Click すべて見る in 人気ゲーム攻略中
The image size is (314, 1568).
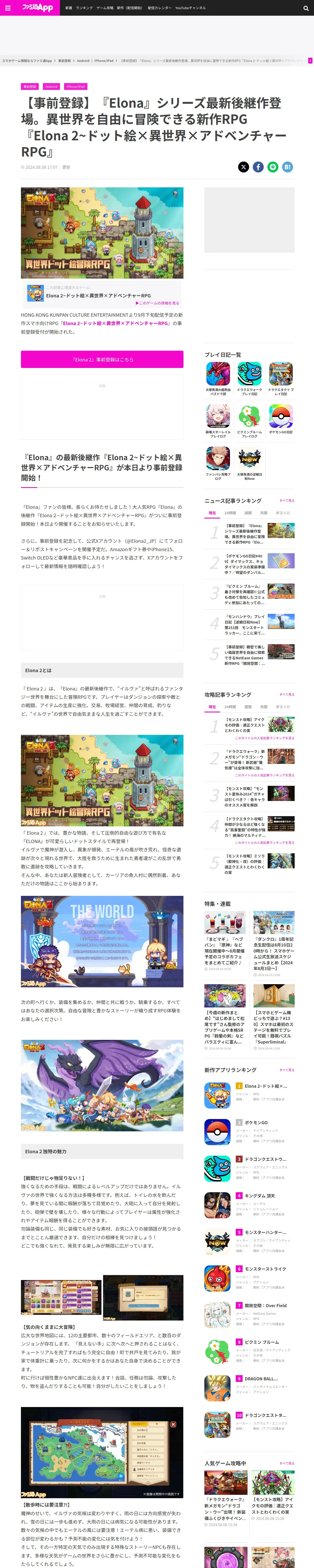[287, 1463]
